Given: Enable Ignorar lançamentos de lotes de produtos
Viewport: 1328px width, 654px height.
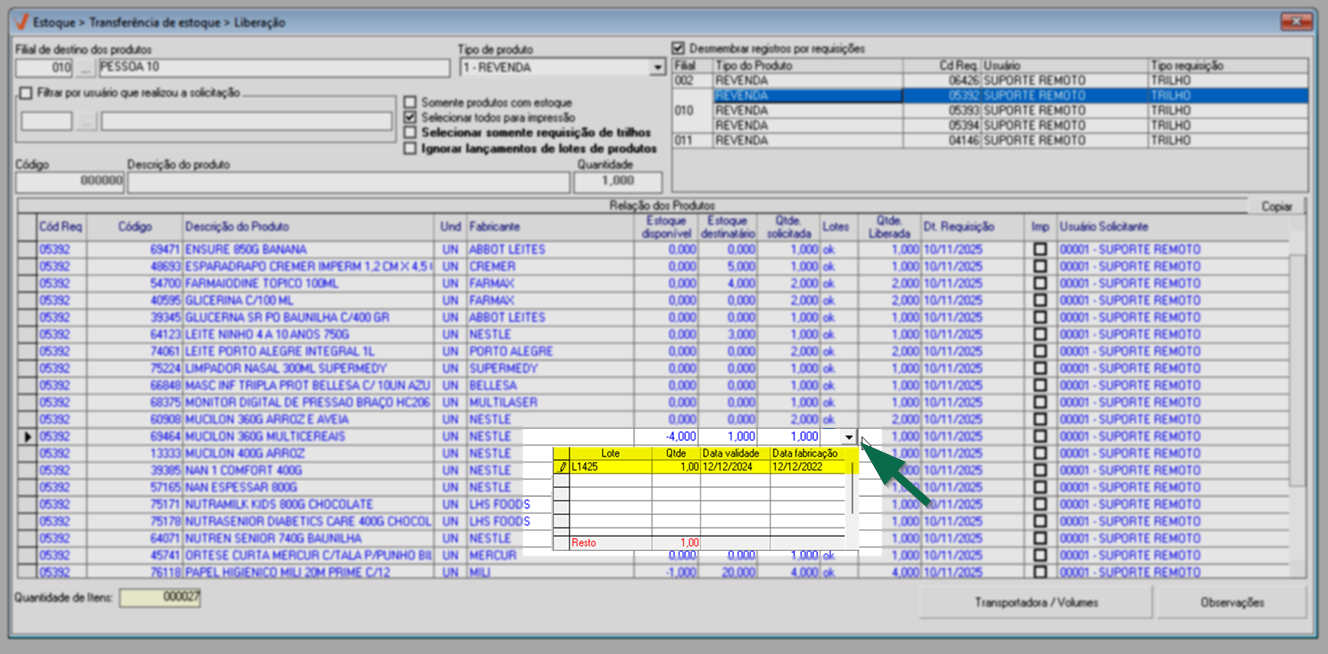Looking at the screenshot, I should [409, 148].
